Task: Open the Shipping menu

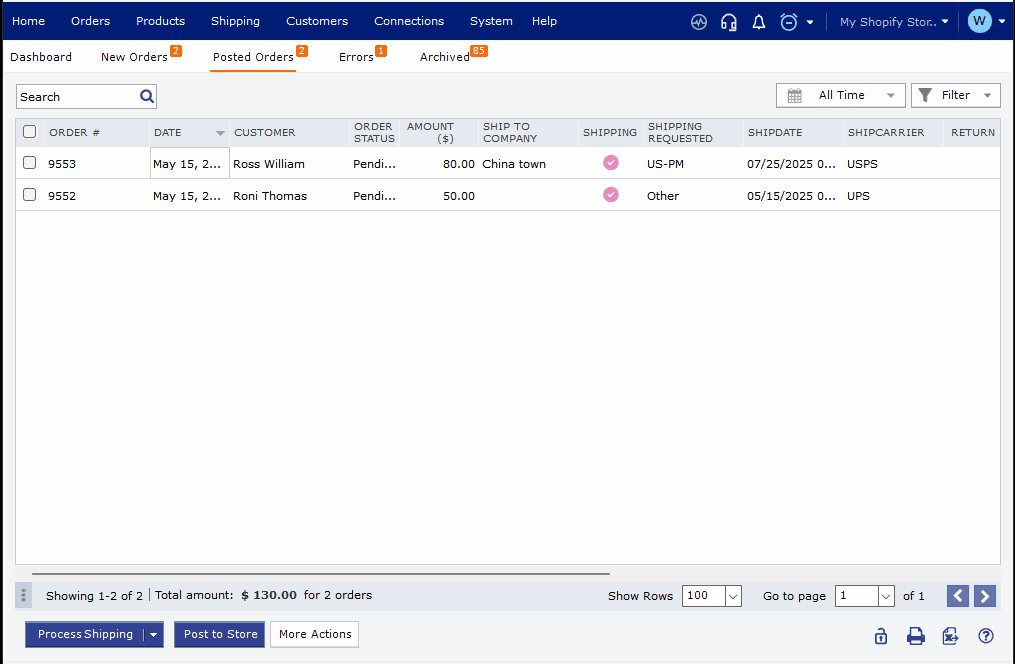Action: click(x=235, y=21)
